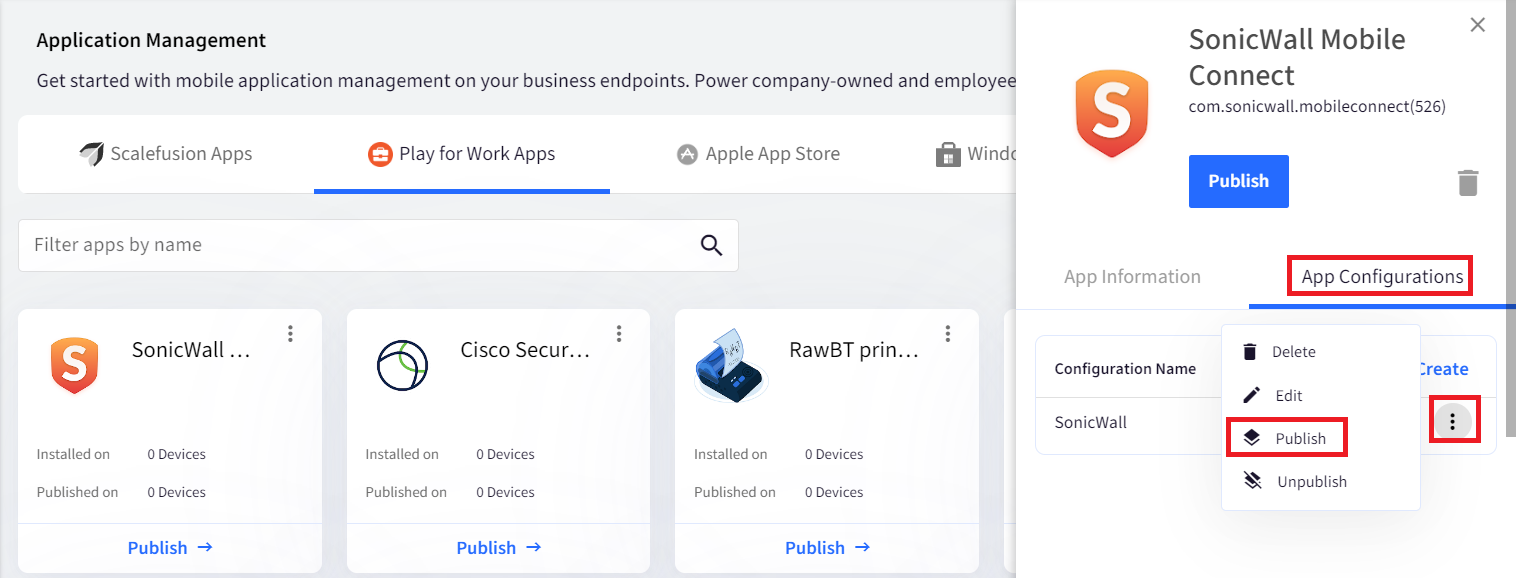Screen dimensions: 1516x578
Task: Delete the app with trash icon
Action: [x=1467, y=183]
